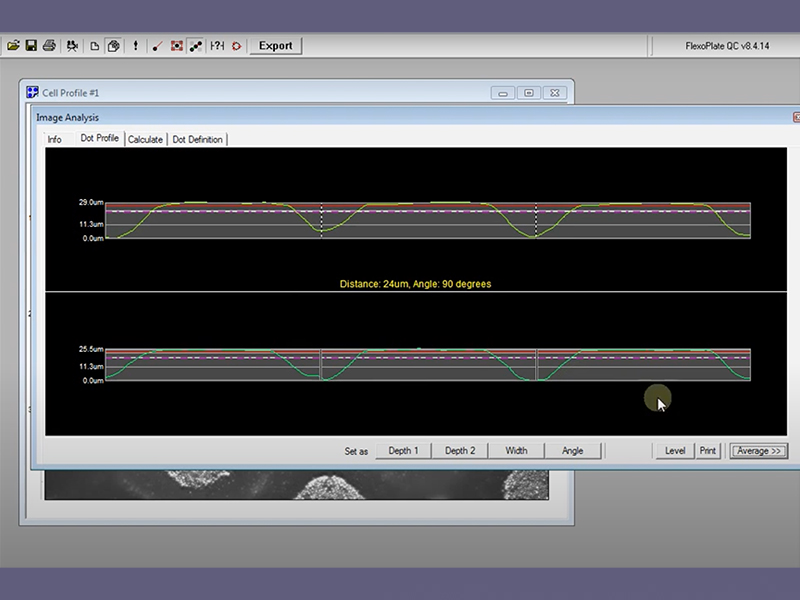Open the Dot Definition tab
This screenshot has height=600, width=800.
click(198, 139)
